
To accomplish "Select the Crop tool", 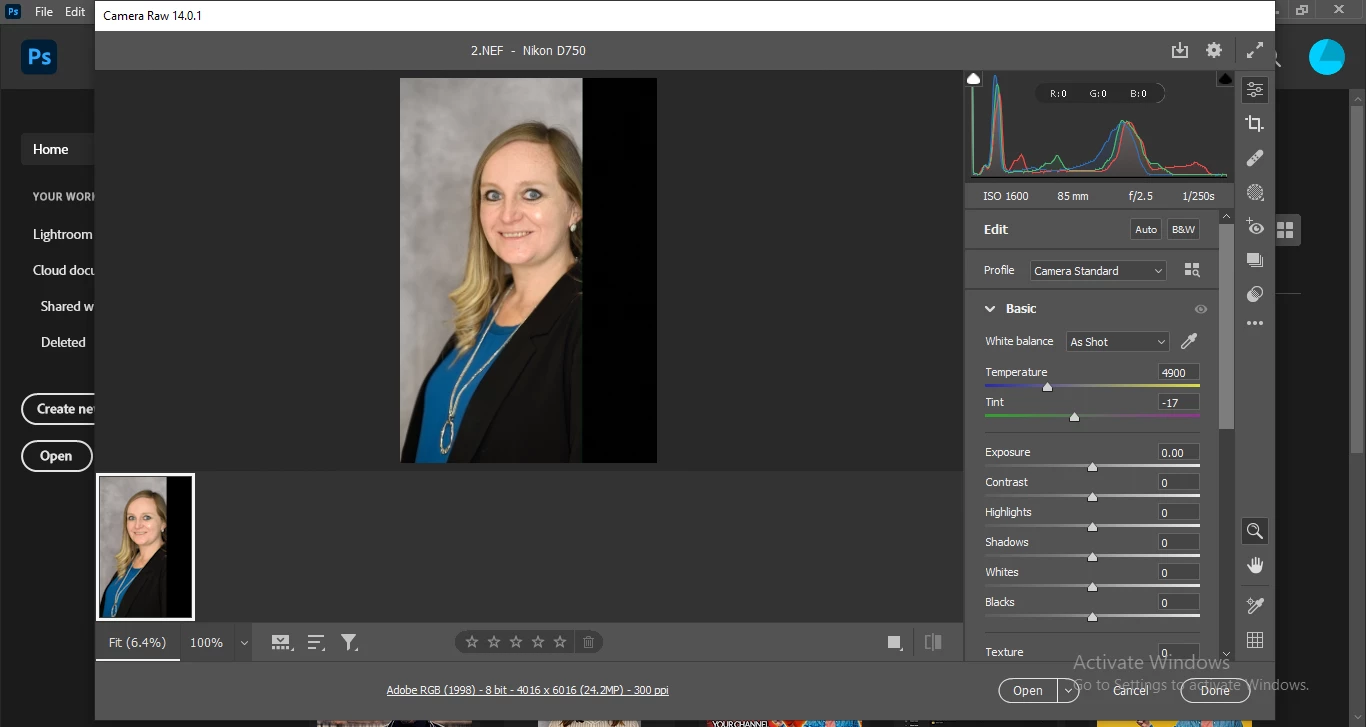I will (x=1255, y=124).
